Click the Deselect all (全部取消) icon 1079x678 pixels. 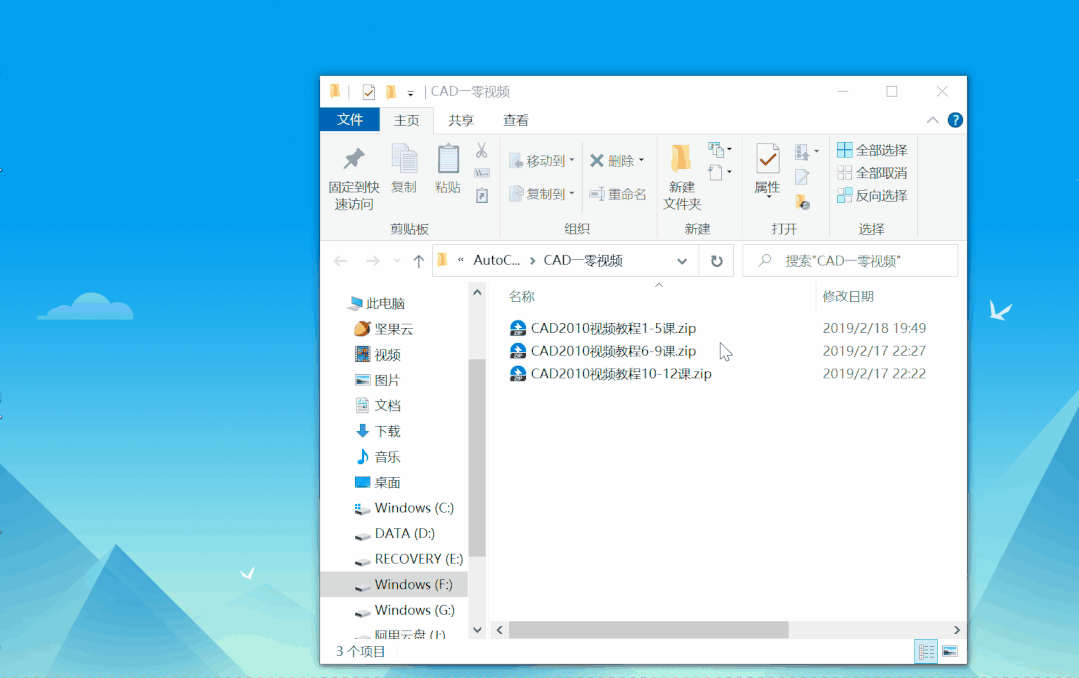pos(844,173)
